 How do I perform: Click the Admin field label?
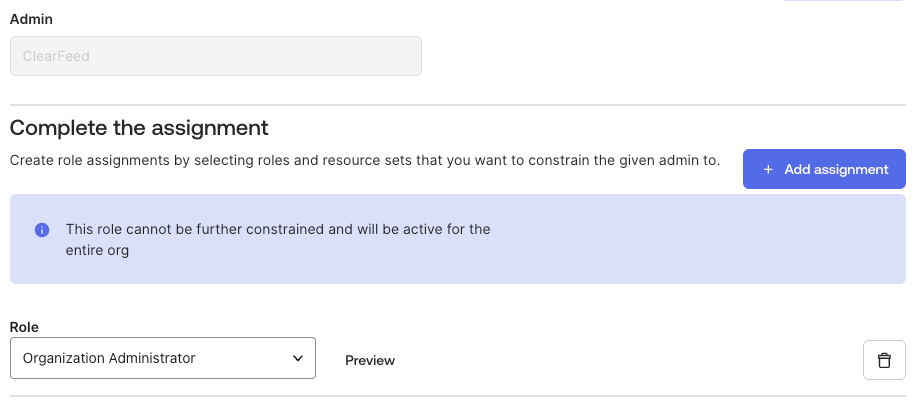tap(31, 19)
